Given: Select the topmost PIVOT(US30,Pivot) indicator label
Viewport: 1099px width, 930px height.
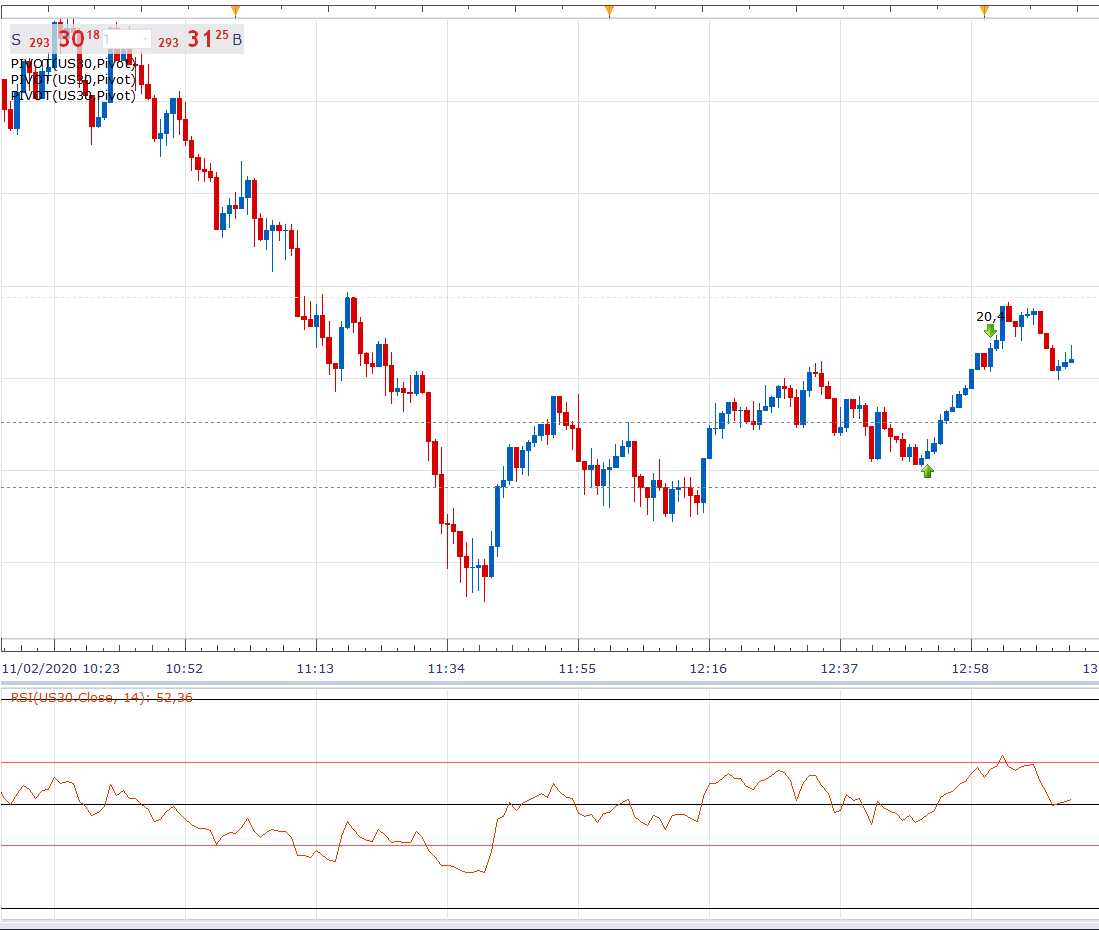Looking at the screenshot, I should (x=73, y=64).
